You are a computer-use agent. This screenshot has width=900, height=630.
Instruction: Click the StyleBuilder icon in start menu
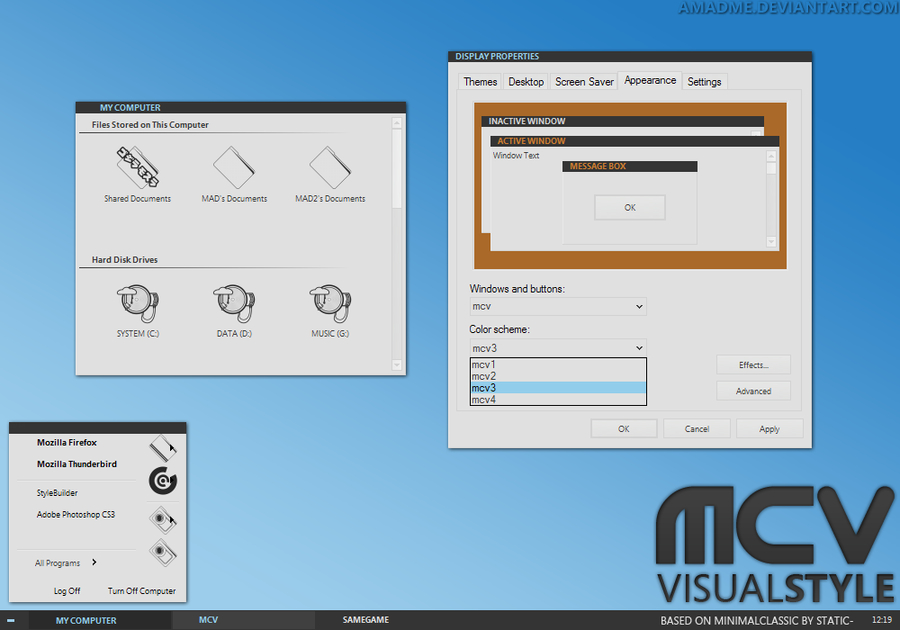[163, 520]
